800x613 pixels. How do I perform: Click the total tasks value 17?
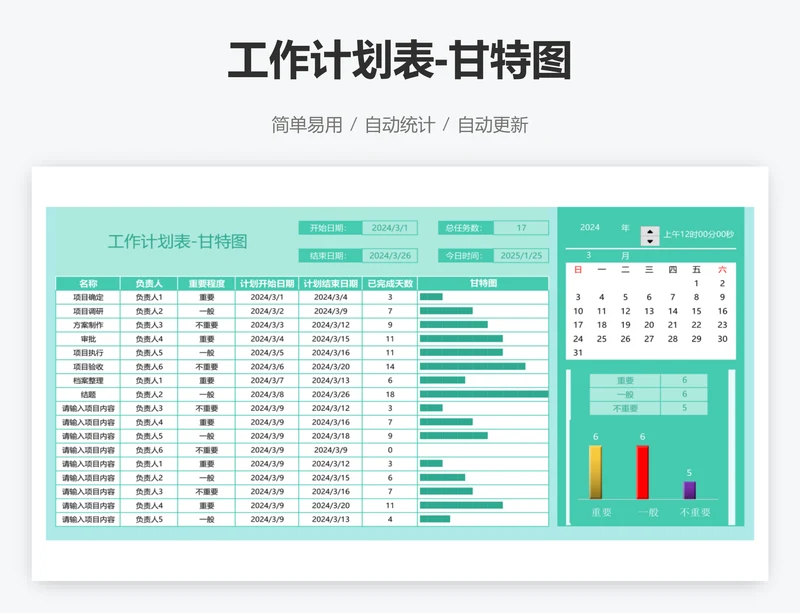[521, 228]
